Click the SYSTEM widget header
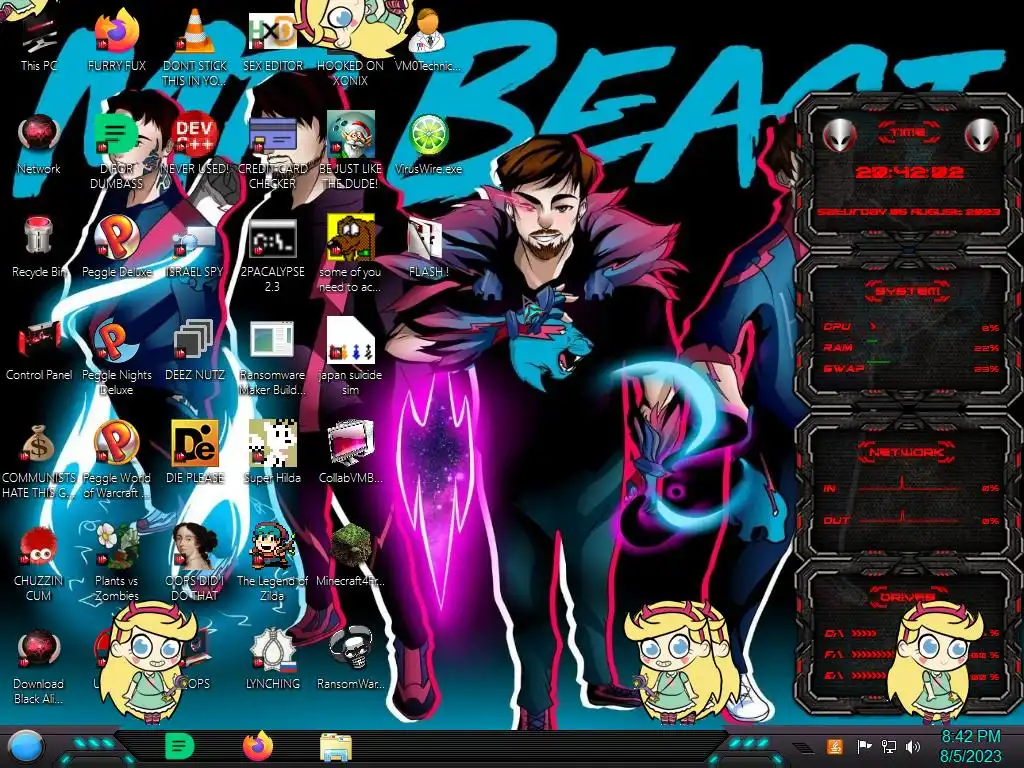Image resolution: width=1024 pixels, height=768 pixels. pyautogui.click(x=908, y=291)
